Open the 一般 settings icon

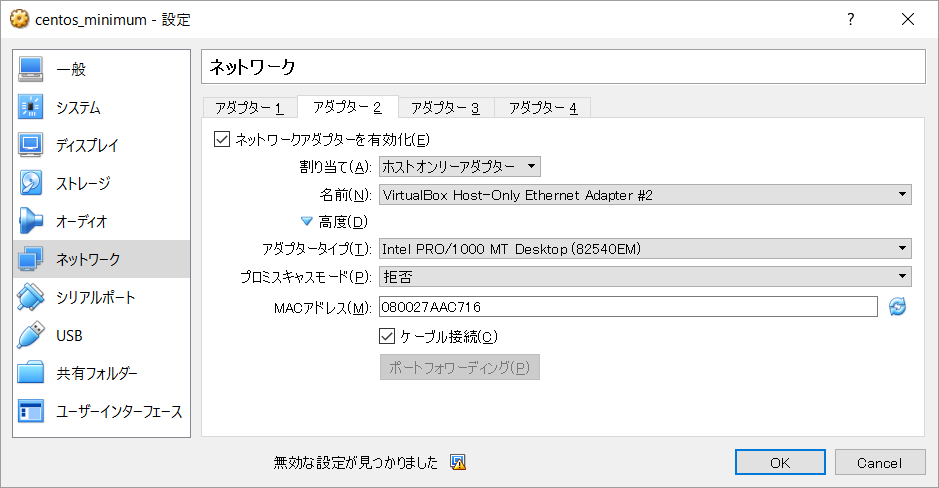[30, 69]
